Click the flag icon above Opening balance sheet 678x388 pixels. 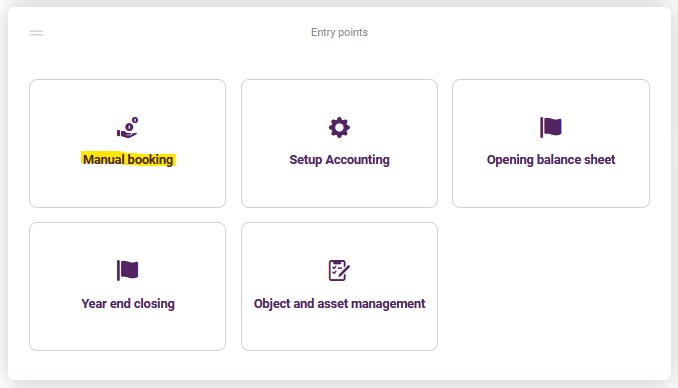click(x=551, y=127)
